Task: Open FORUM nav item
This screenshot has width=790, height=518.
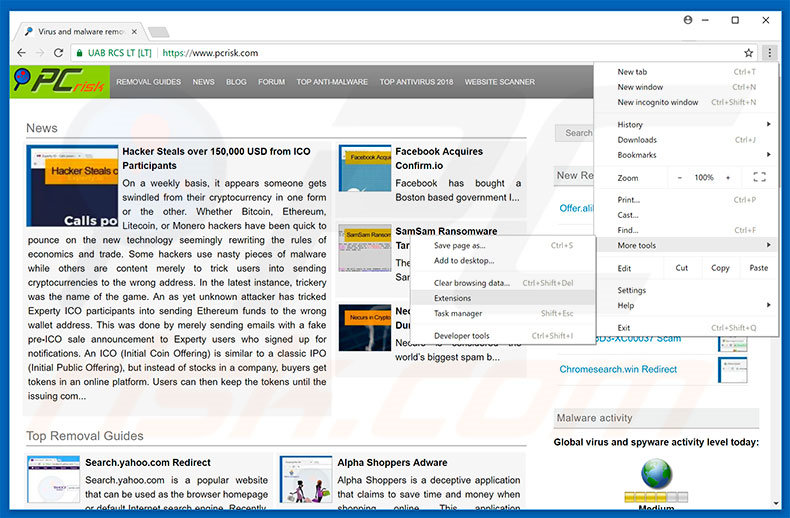Action: (x=271, y=82)
